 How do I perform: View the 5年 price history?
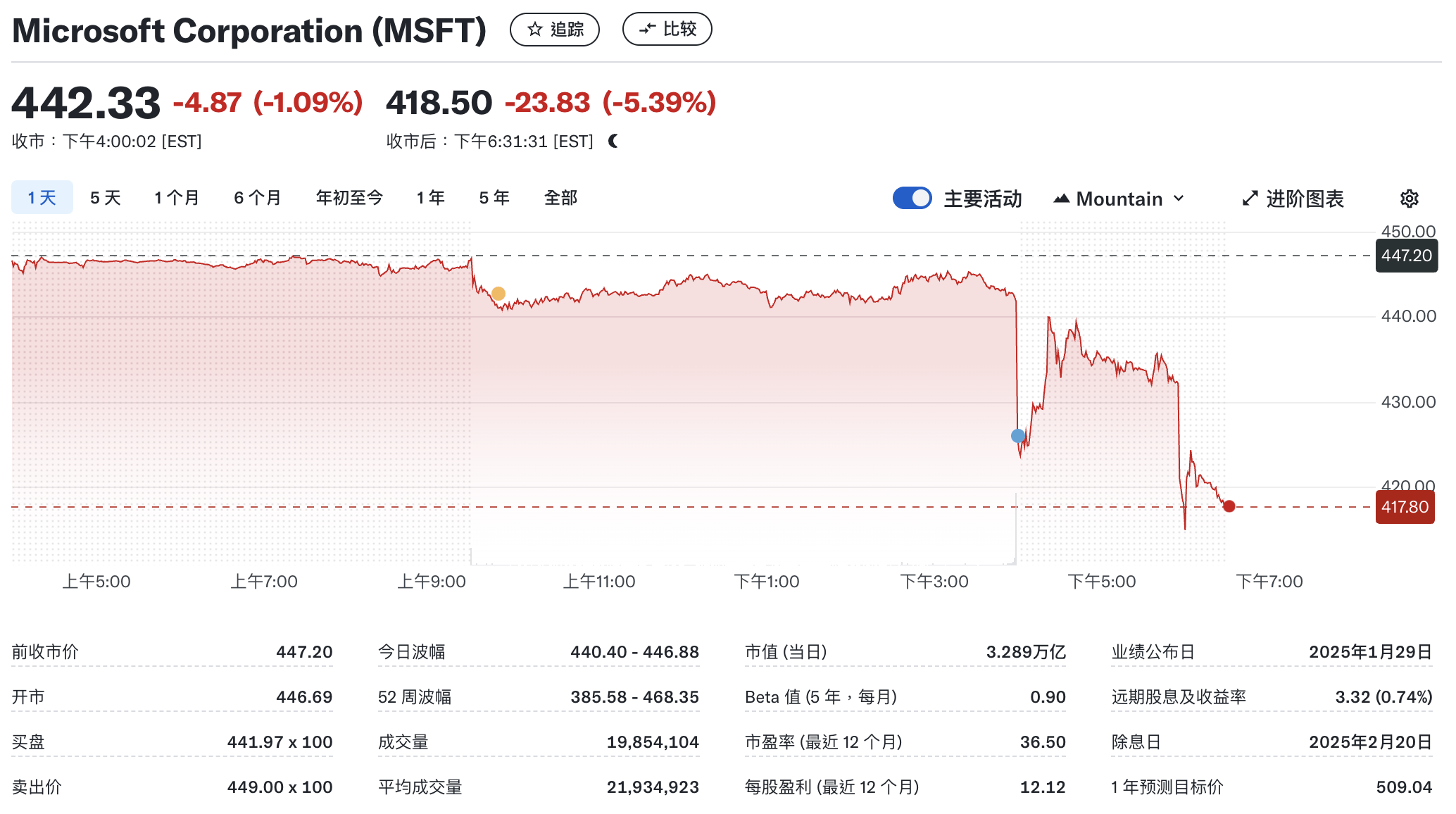click(494, 198)
